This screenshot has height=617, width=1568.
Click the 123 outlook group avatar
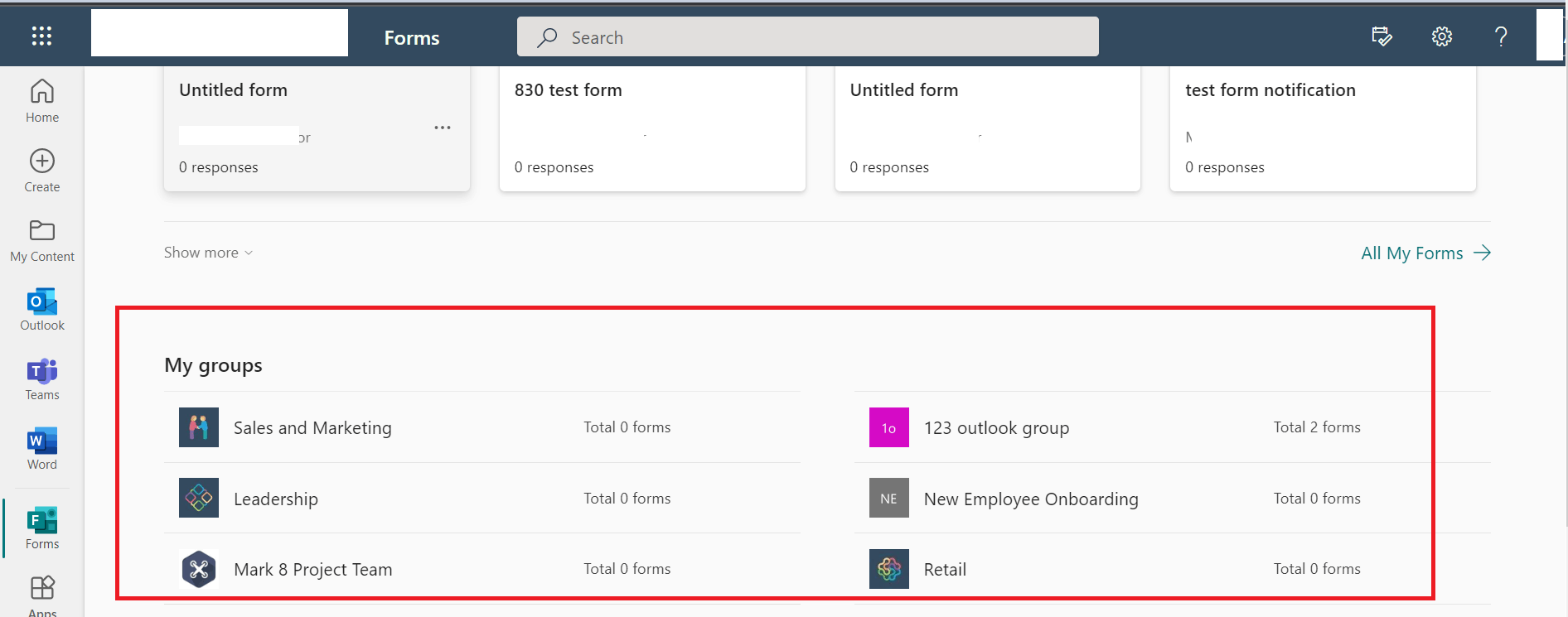coord(889,427)
